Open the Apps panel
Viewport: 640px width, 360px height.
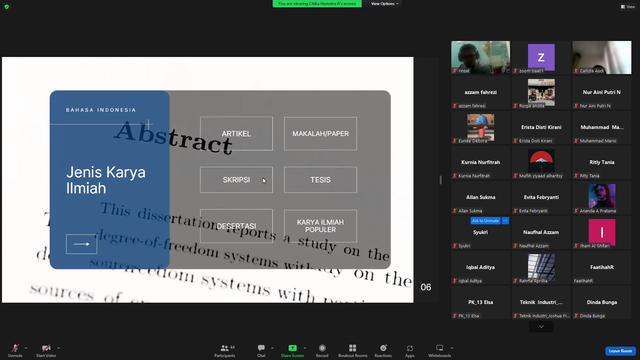tap(410, 350)
